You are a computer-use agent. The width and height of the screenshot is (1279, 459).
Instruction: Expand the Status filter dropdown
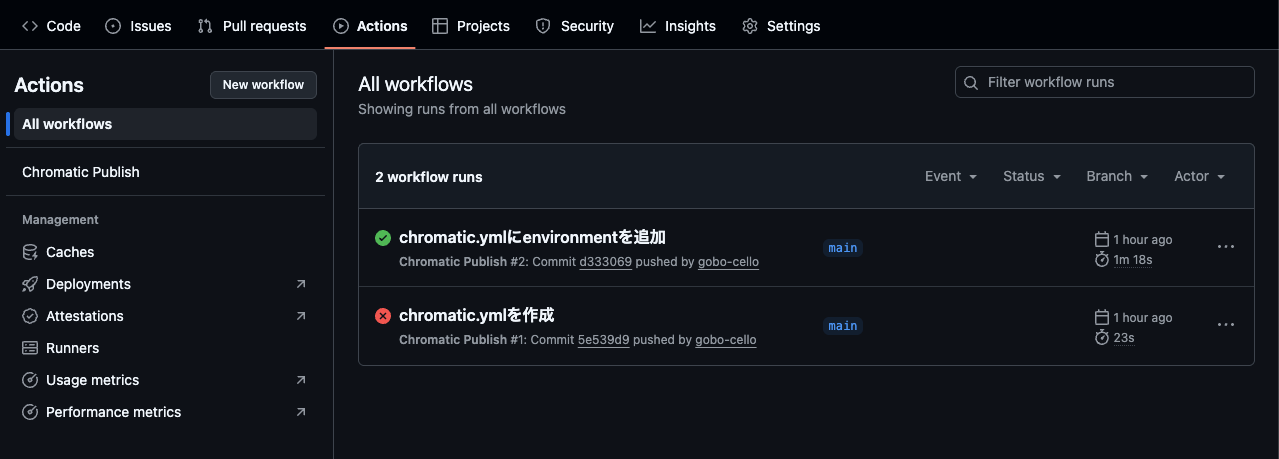1031,176
